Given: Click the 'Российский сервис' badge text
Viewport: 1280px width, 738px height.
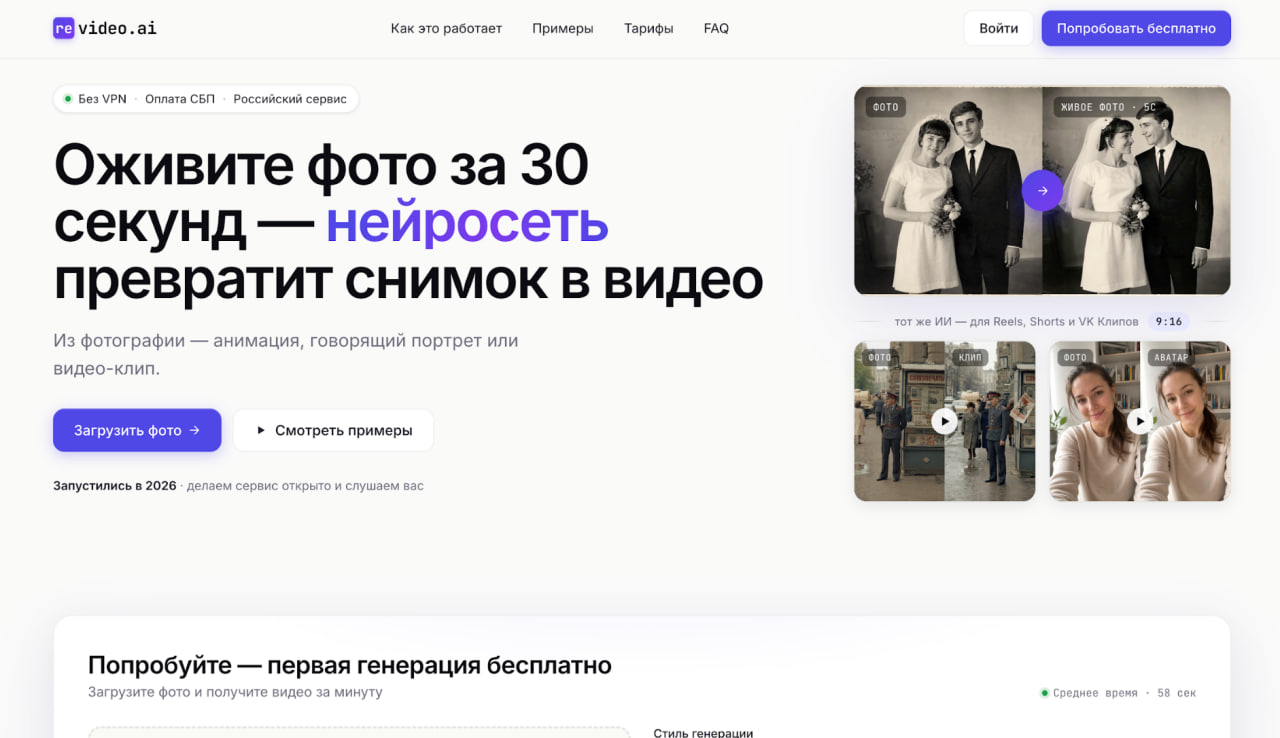Looking at the screenshot, I should [290, 99].
